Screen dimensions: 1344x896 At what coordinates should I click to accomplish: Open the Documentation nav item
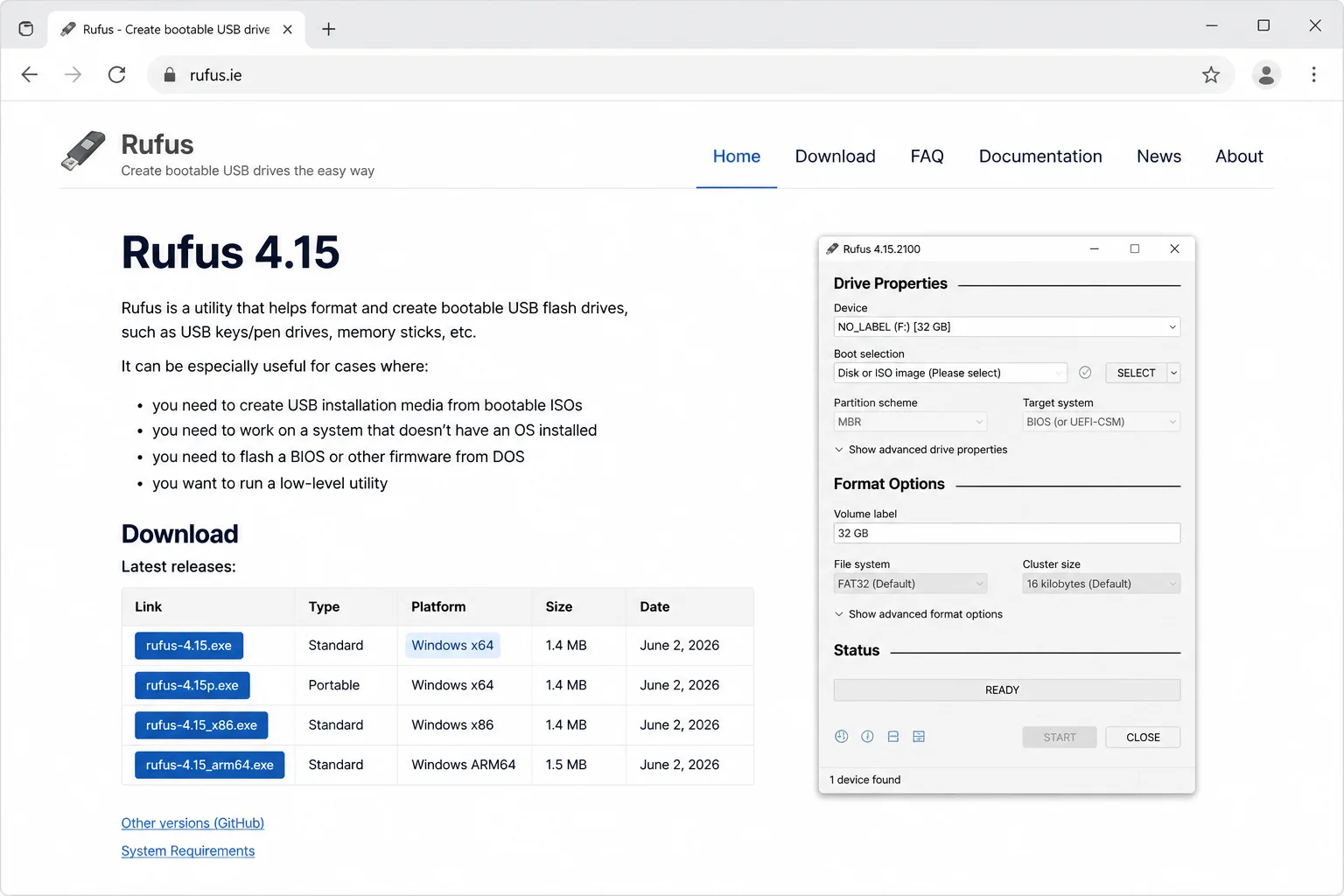coord(1040,157)
